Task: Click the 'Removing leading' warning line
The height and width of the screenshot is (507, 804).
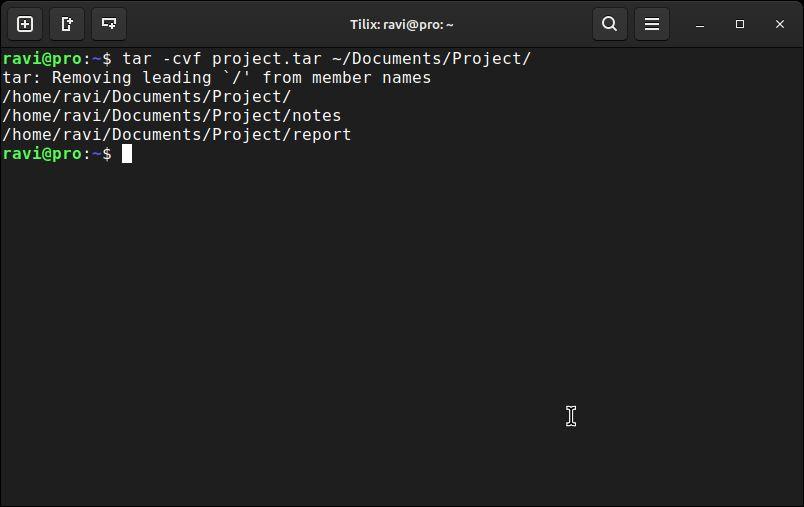Action: pos(217,78)
